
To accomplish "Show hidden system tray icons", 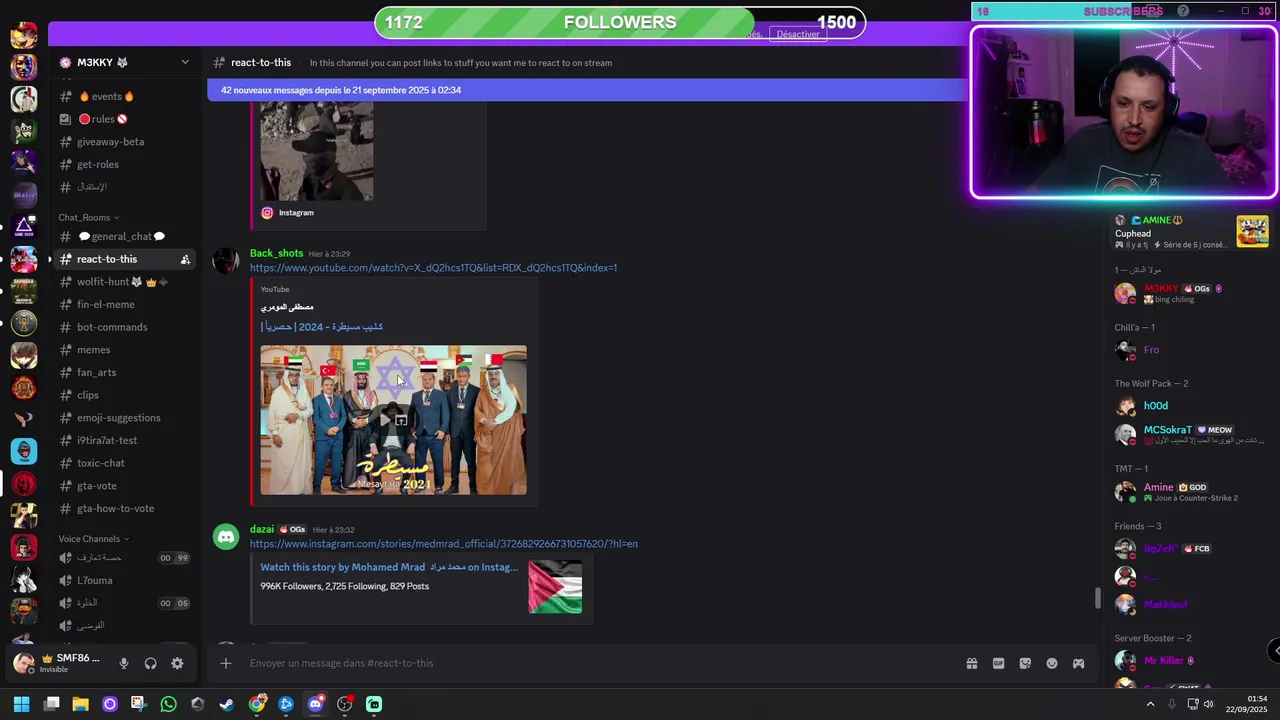I will pyautogui.click(x=1150, y=704).
